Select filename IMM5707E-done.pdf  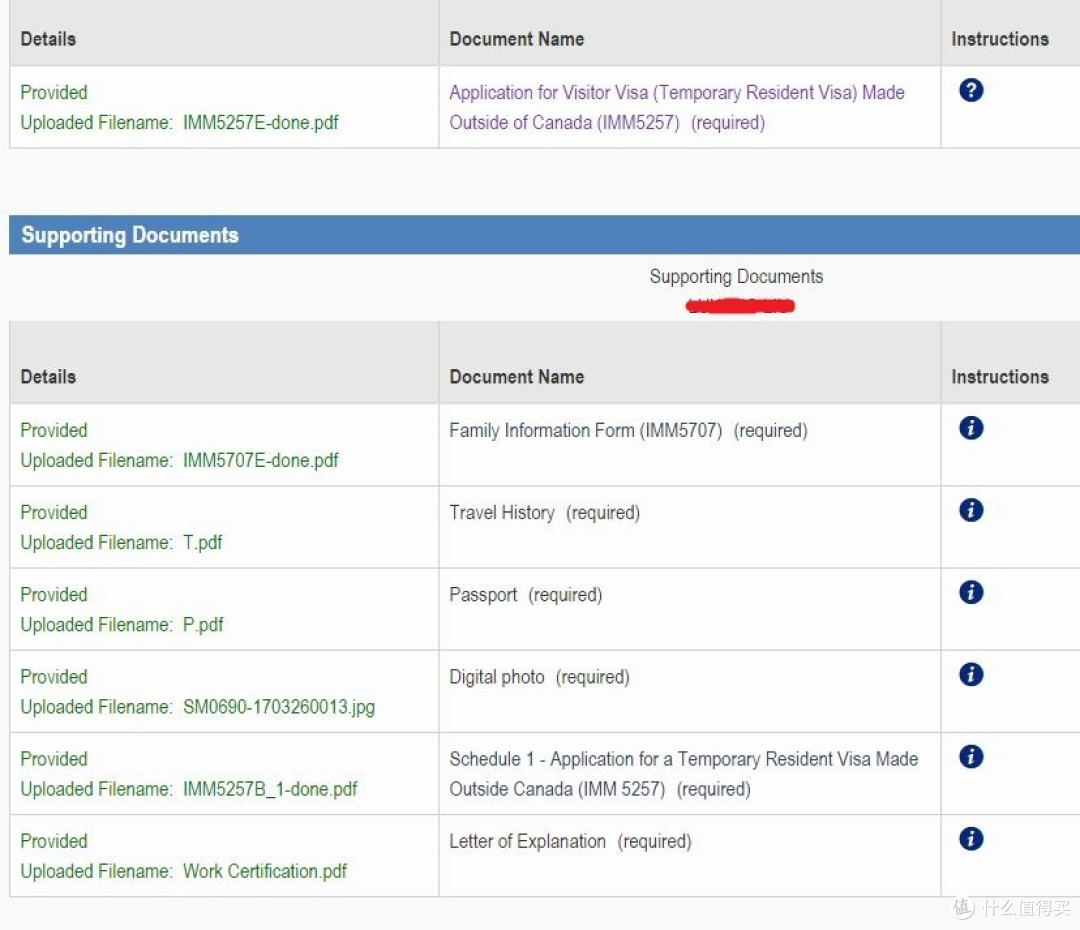tap(260, 460)
